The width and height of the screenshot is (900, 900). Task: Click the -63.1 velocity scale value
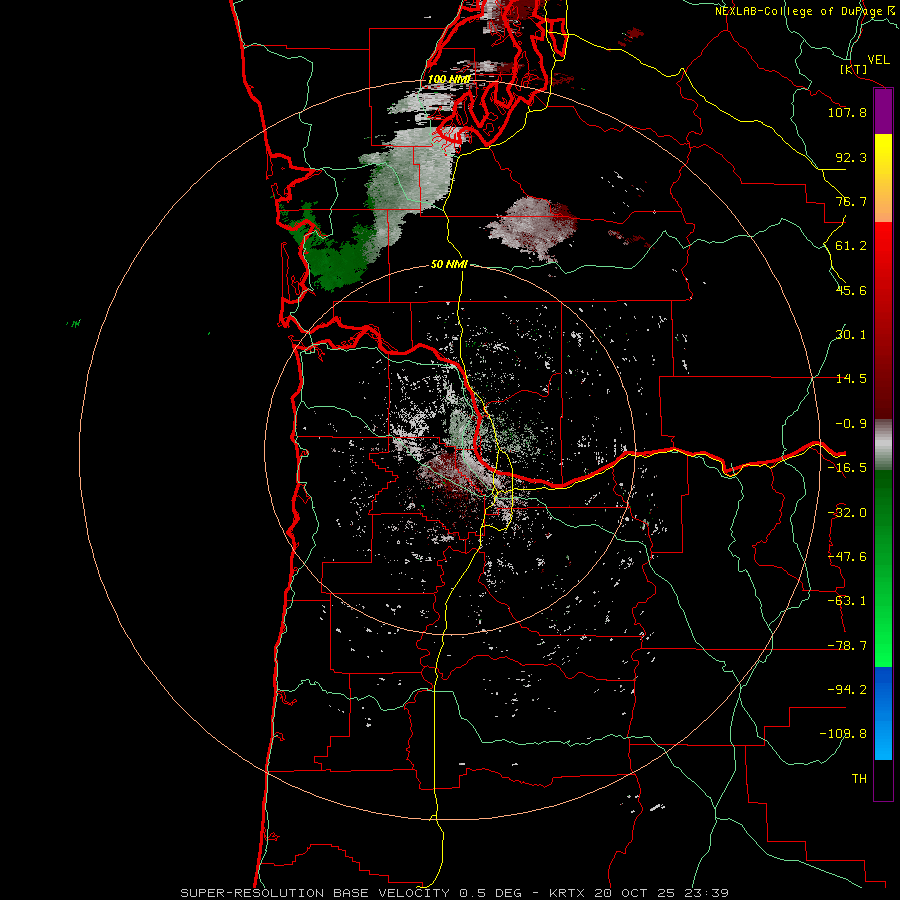point(847,601)
